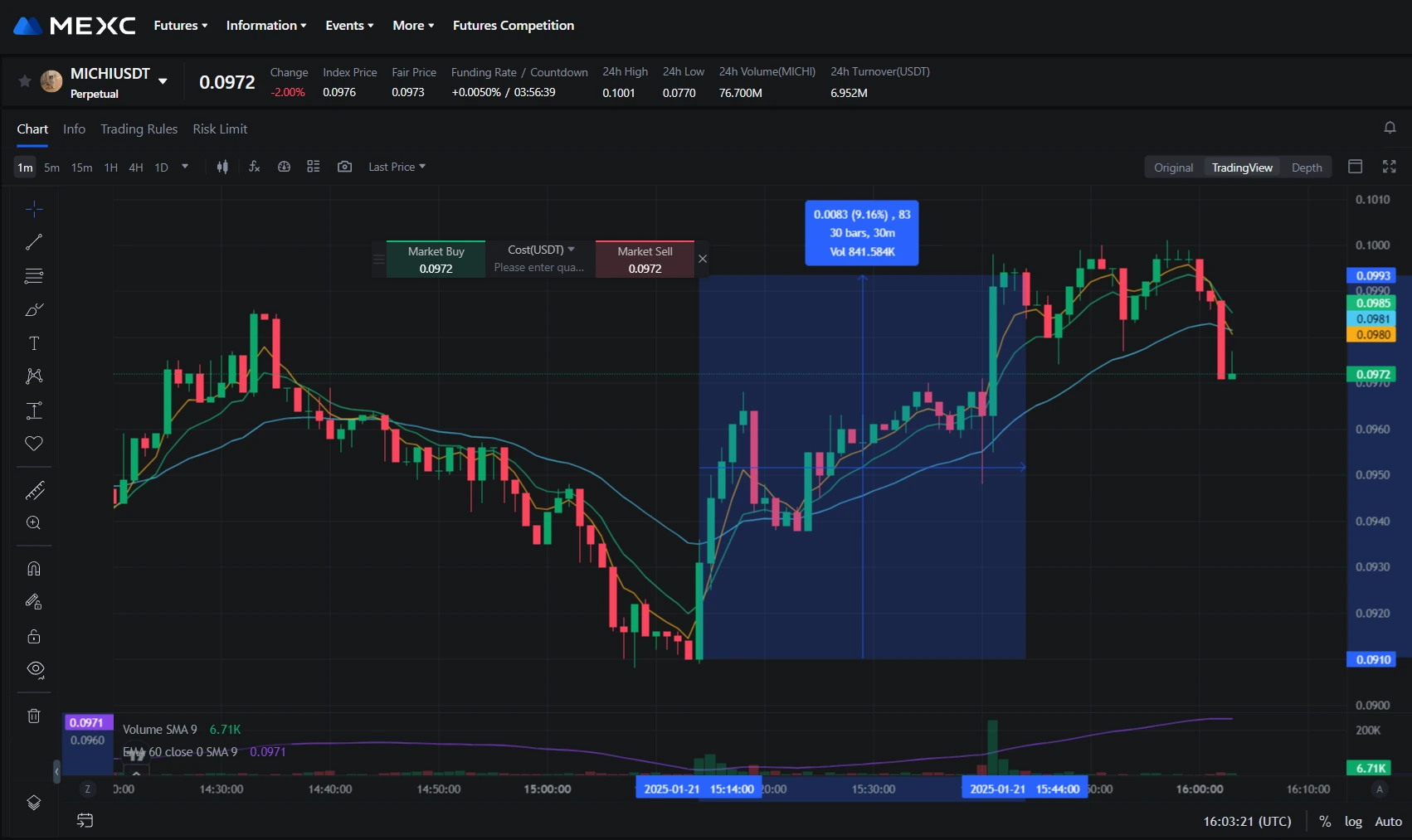Open the Last Price dropdown

click(x=397, y=167)
